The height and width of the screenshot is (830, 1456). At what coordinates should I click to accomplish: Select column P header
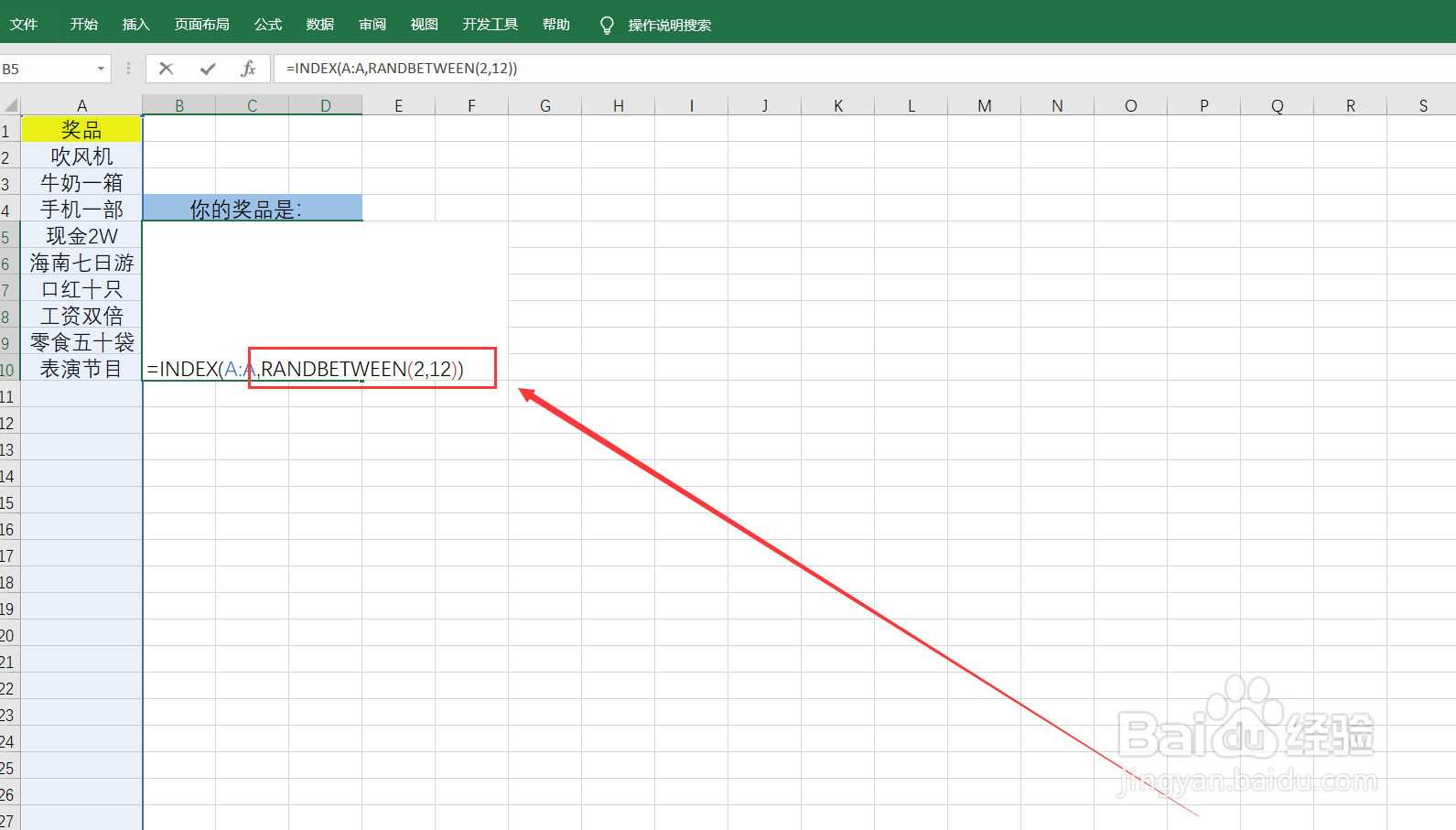point(1204,105)
